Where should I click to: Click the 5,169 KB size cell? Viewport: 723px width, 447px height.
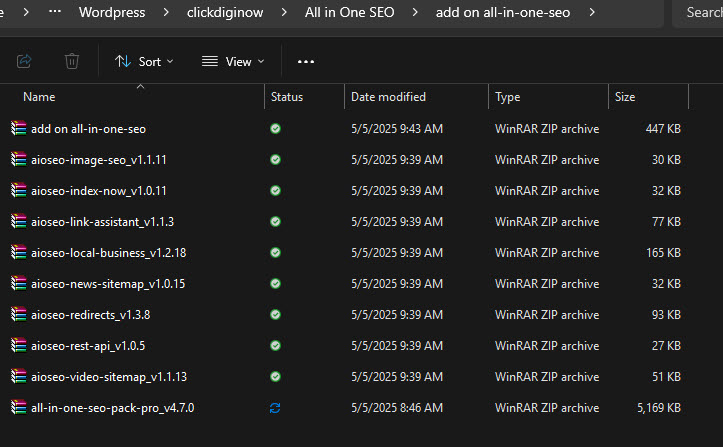659,408
